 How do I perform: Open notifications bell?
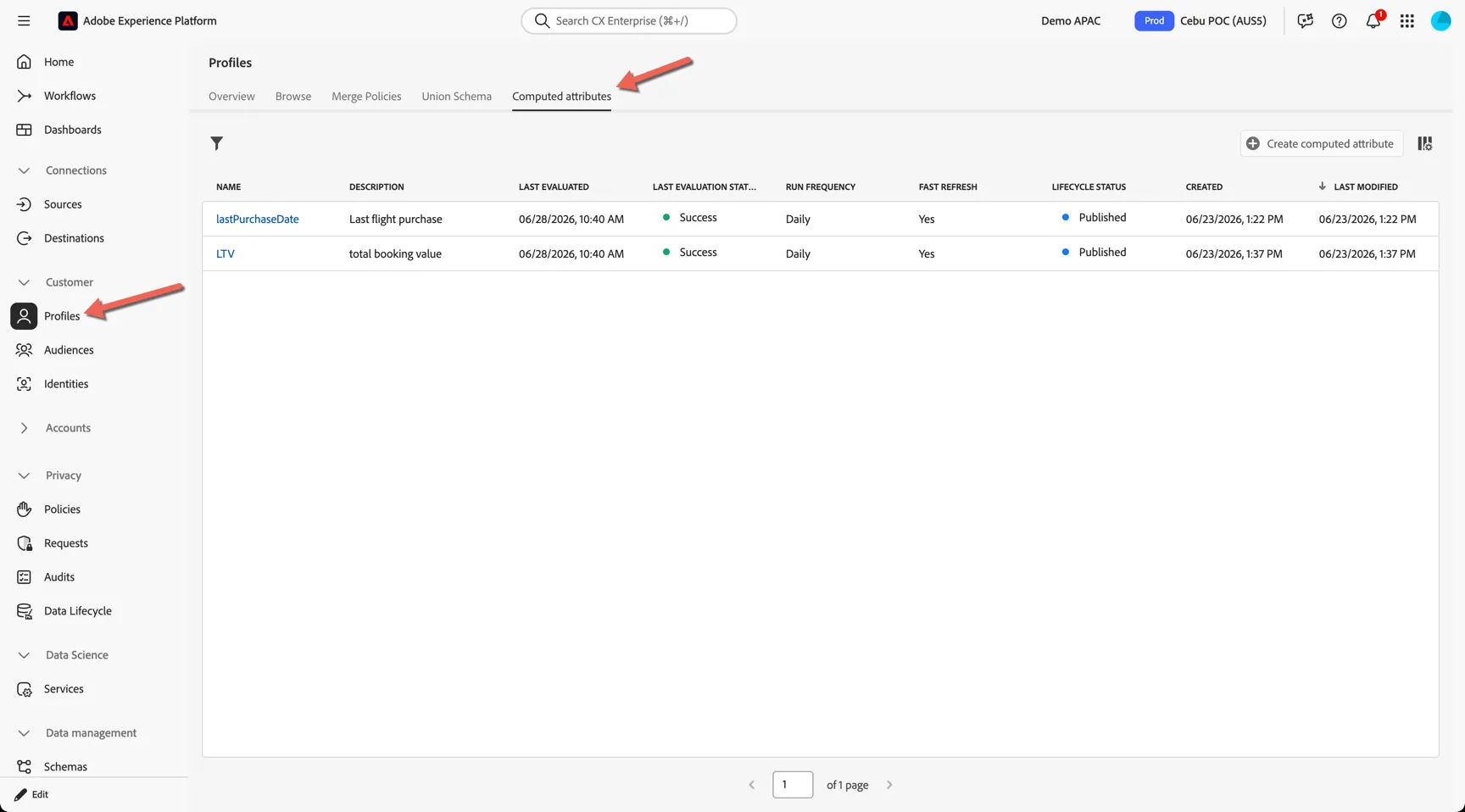pyautogui.click(x=1373, y=21)
